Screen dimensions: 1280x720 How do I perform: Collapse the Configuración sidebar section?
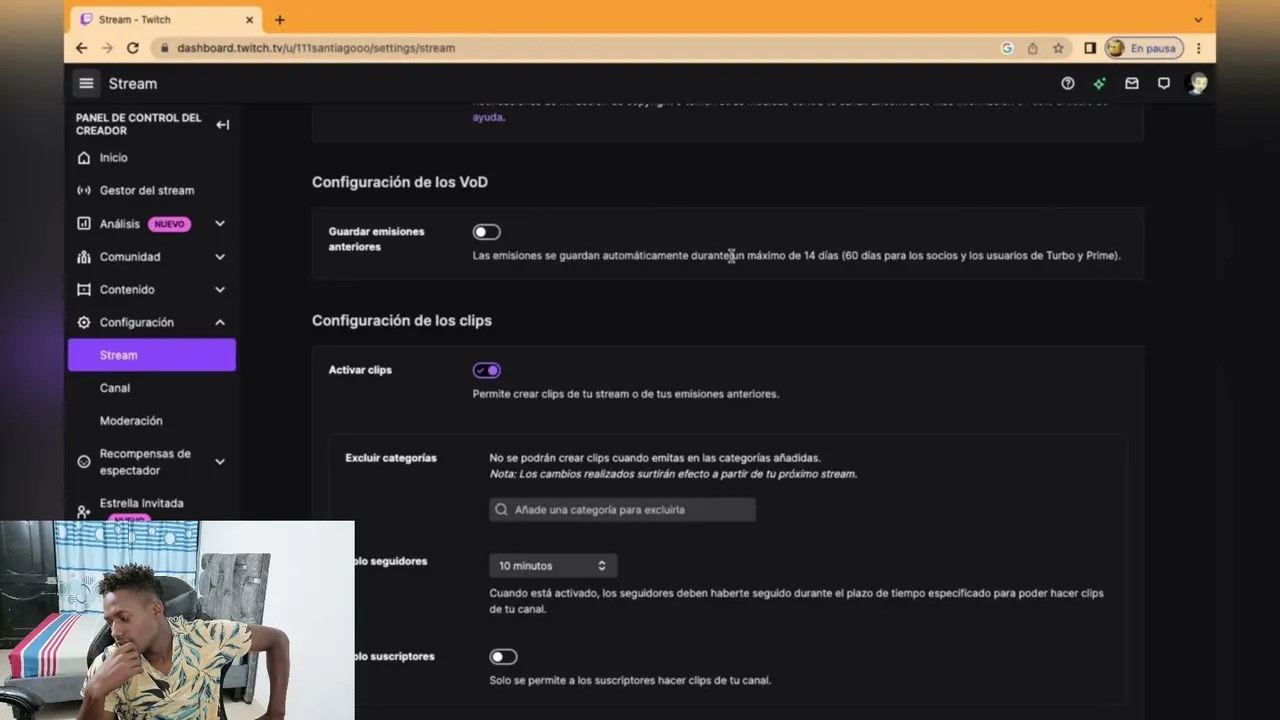point(220,323)
